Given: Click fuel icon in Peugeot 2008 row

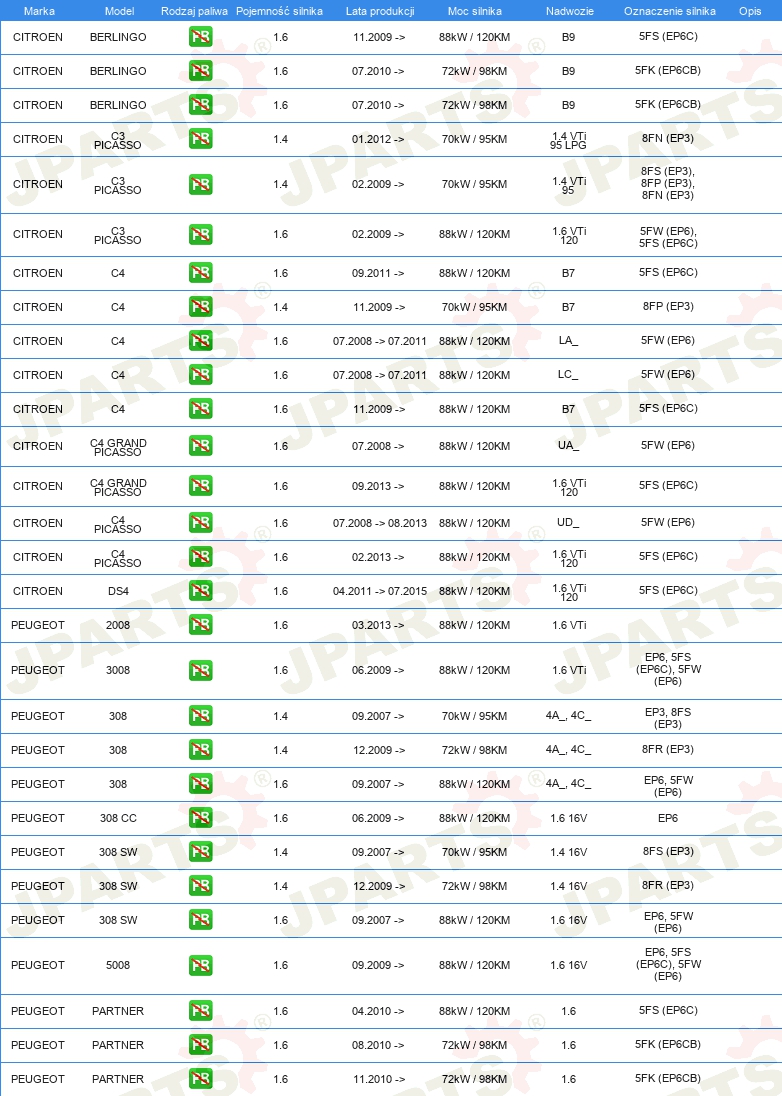Looking at the screenshot, I should click(x=201, y=625).
